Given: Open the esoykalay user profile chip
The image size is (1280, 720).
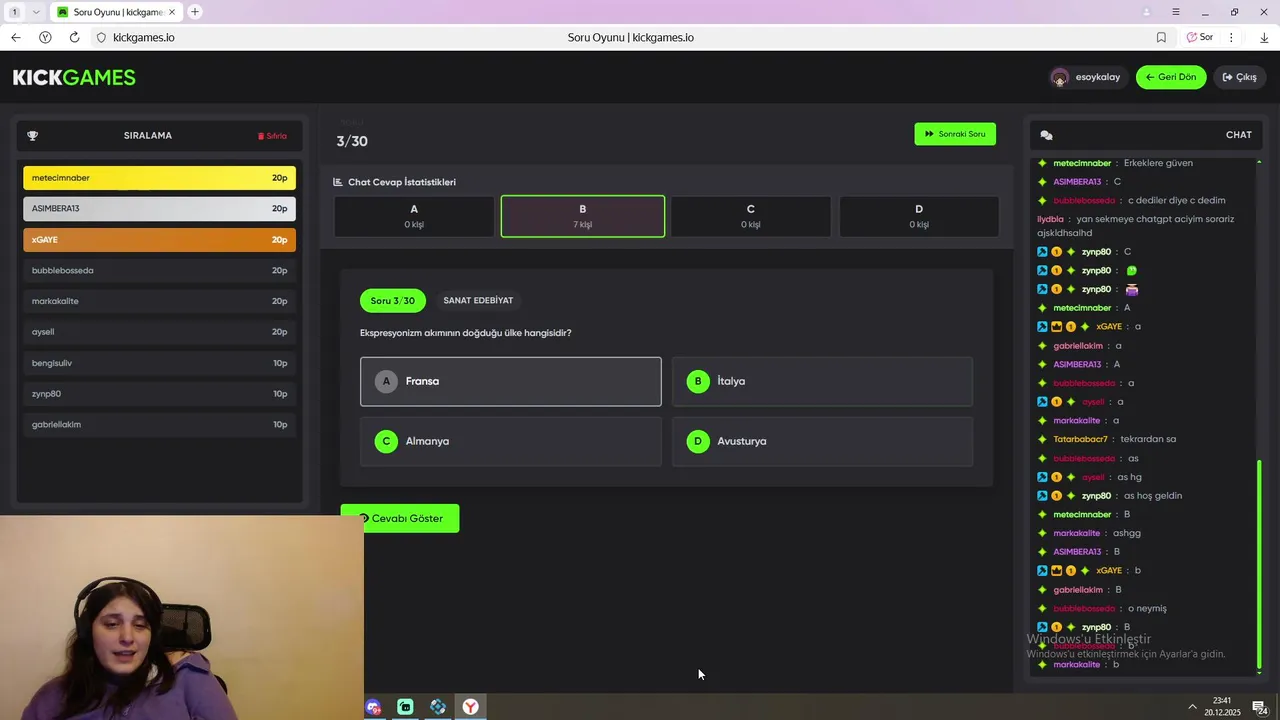Looking at the screenshot, I should 1088,77.
